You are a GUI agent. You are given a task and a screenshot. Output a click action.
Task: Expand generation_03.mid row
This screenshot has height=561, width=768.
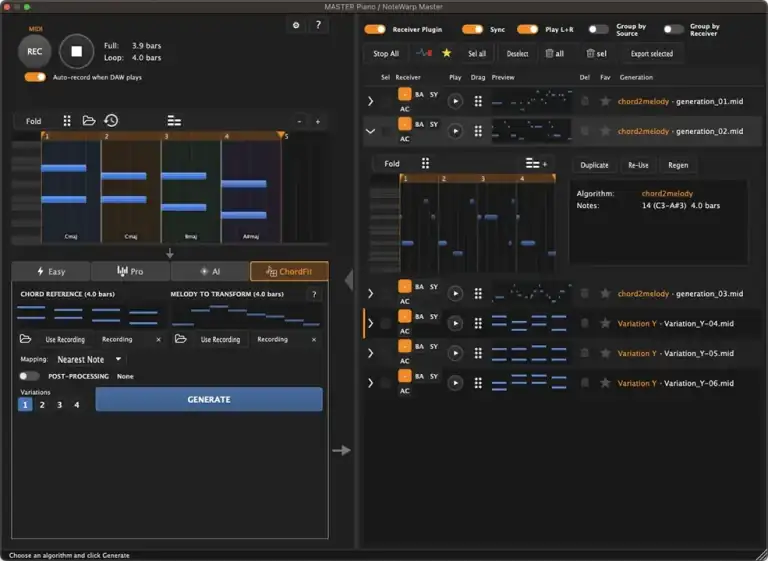tap(371, 293)
